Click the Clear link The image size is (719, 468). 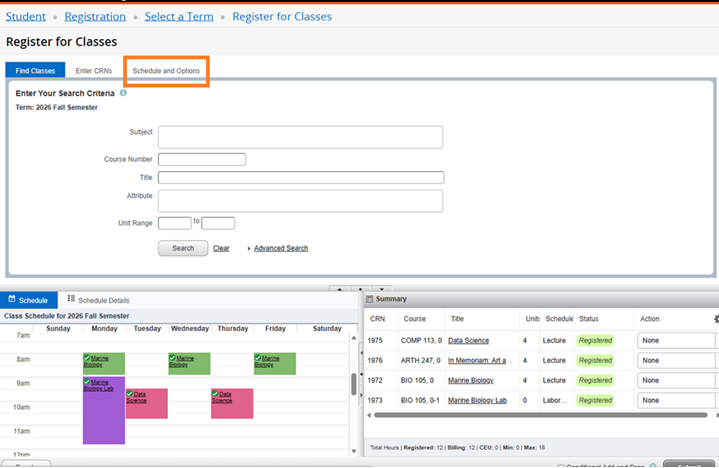221,248
